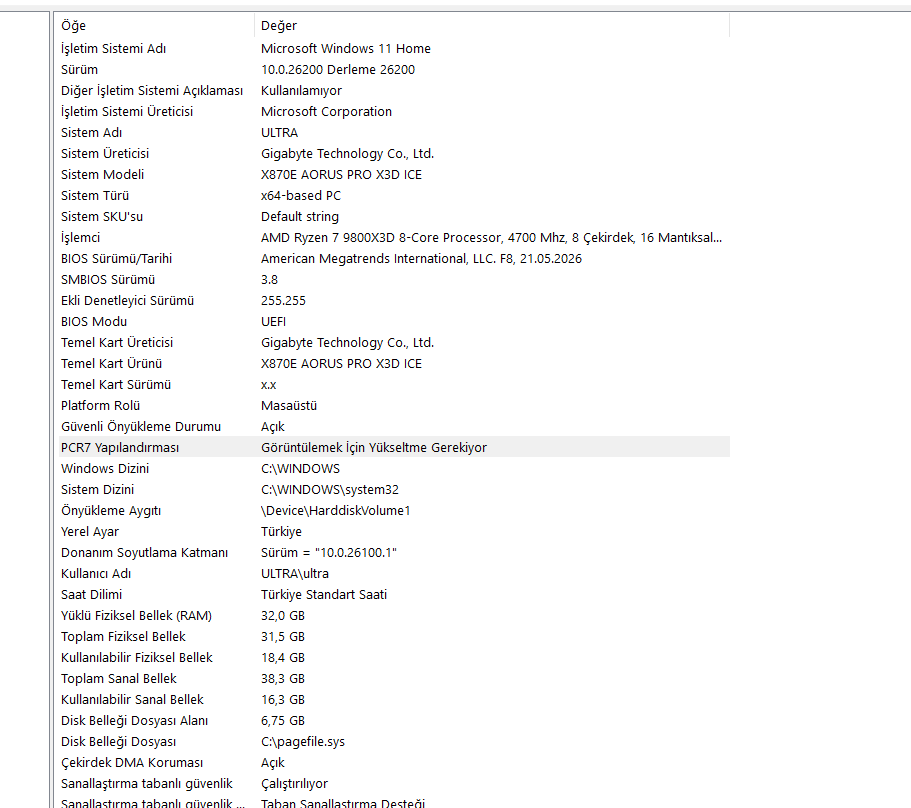Select the Sürüm row label
The height and width of the screenshot is (808, 911).
[x=79, y=70]
